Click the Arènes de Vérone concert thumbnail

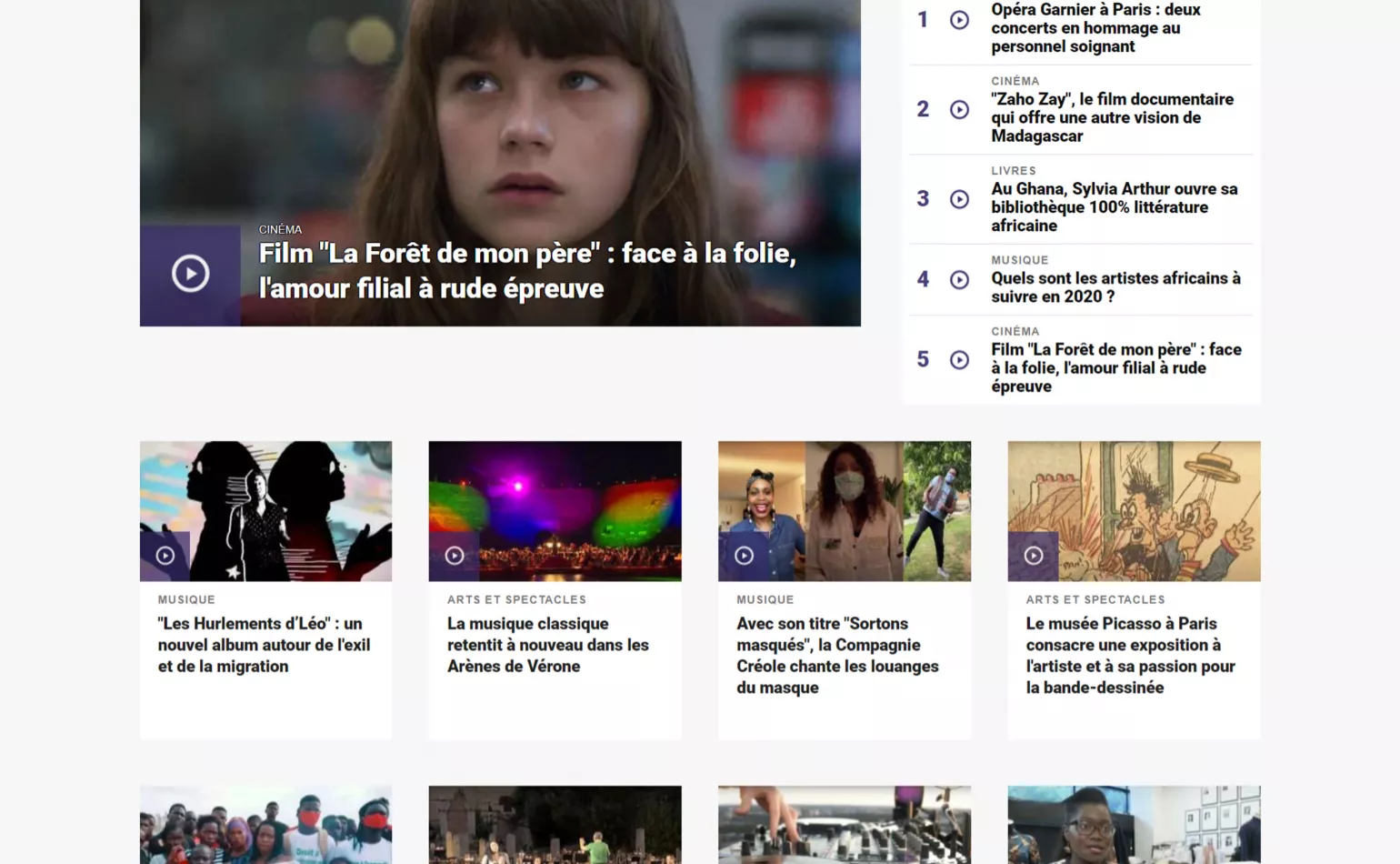coord(555,510)
